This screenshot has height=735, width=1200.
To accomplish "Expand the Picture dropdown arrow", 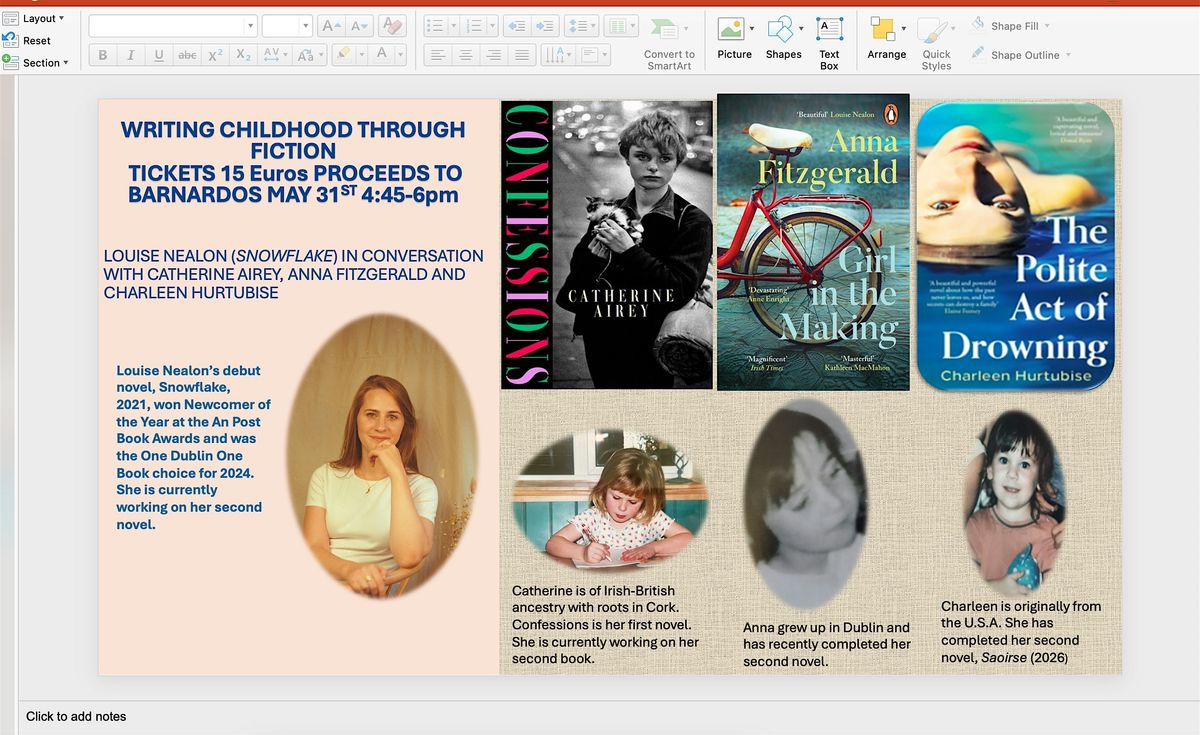I will pos(752,29).
